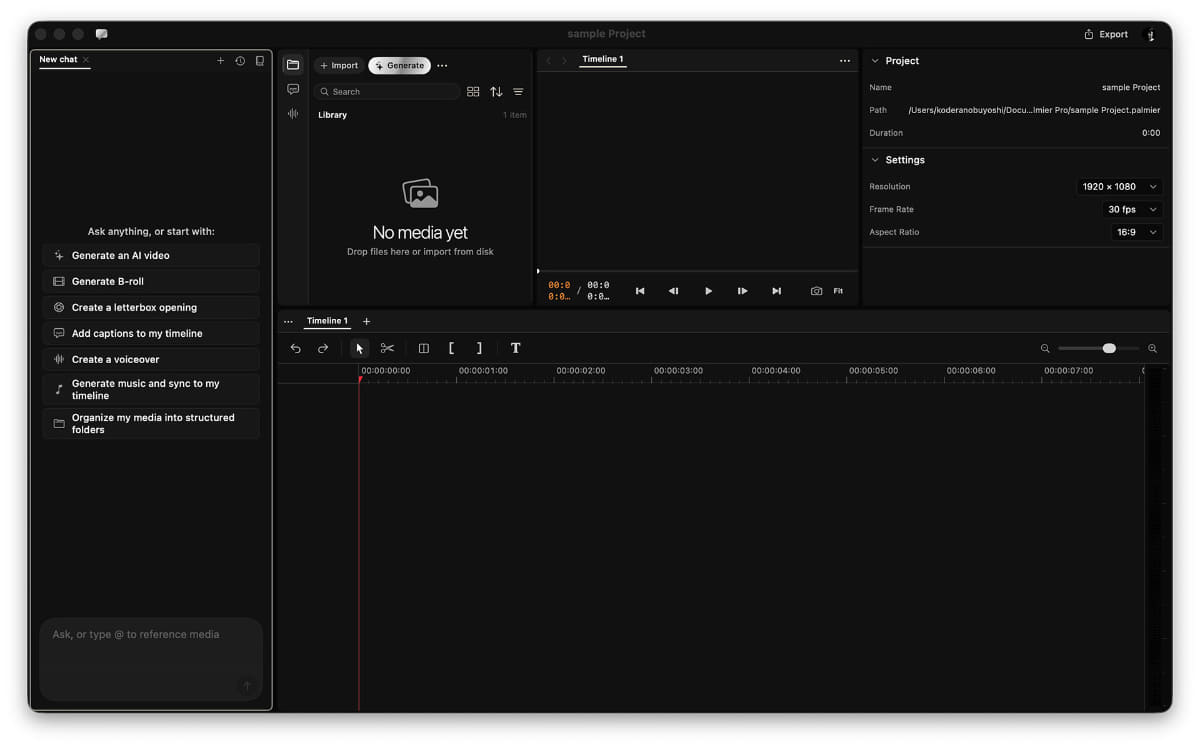Select the New chat tab
The height and width of the screenshot is (747, 1200).
coord(58,60)
